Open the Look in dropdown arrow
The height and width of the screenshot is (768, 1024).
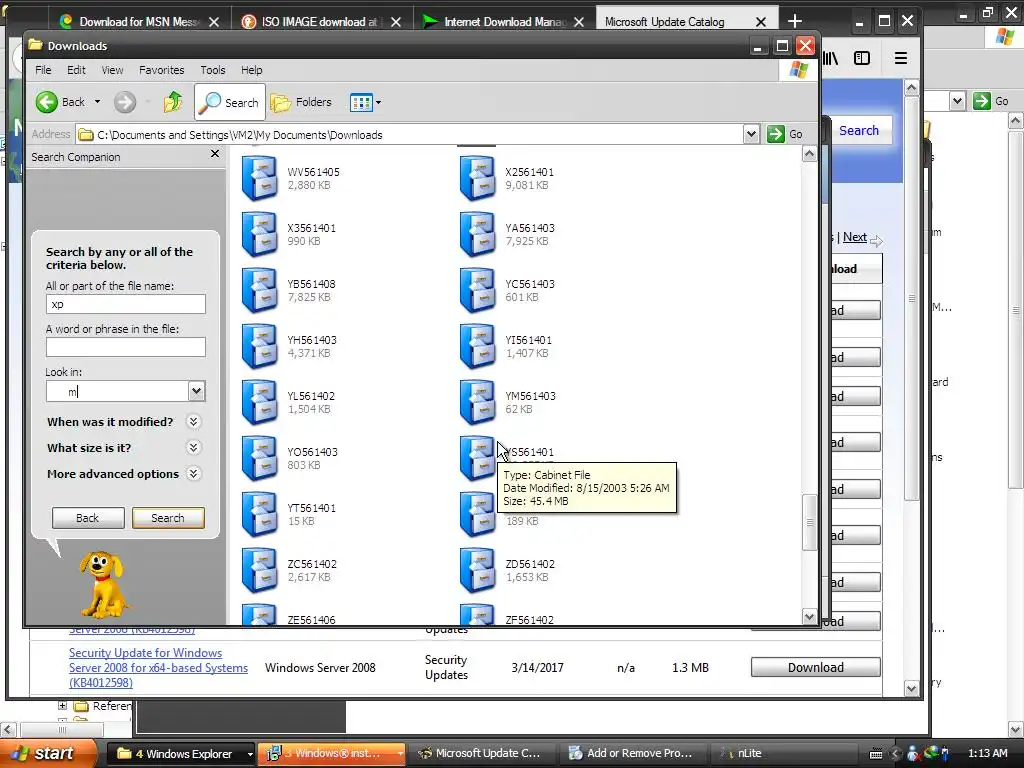pos(196,391)
